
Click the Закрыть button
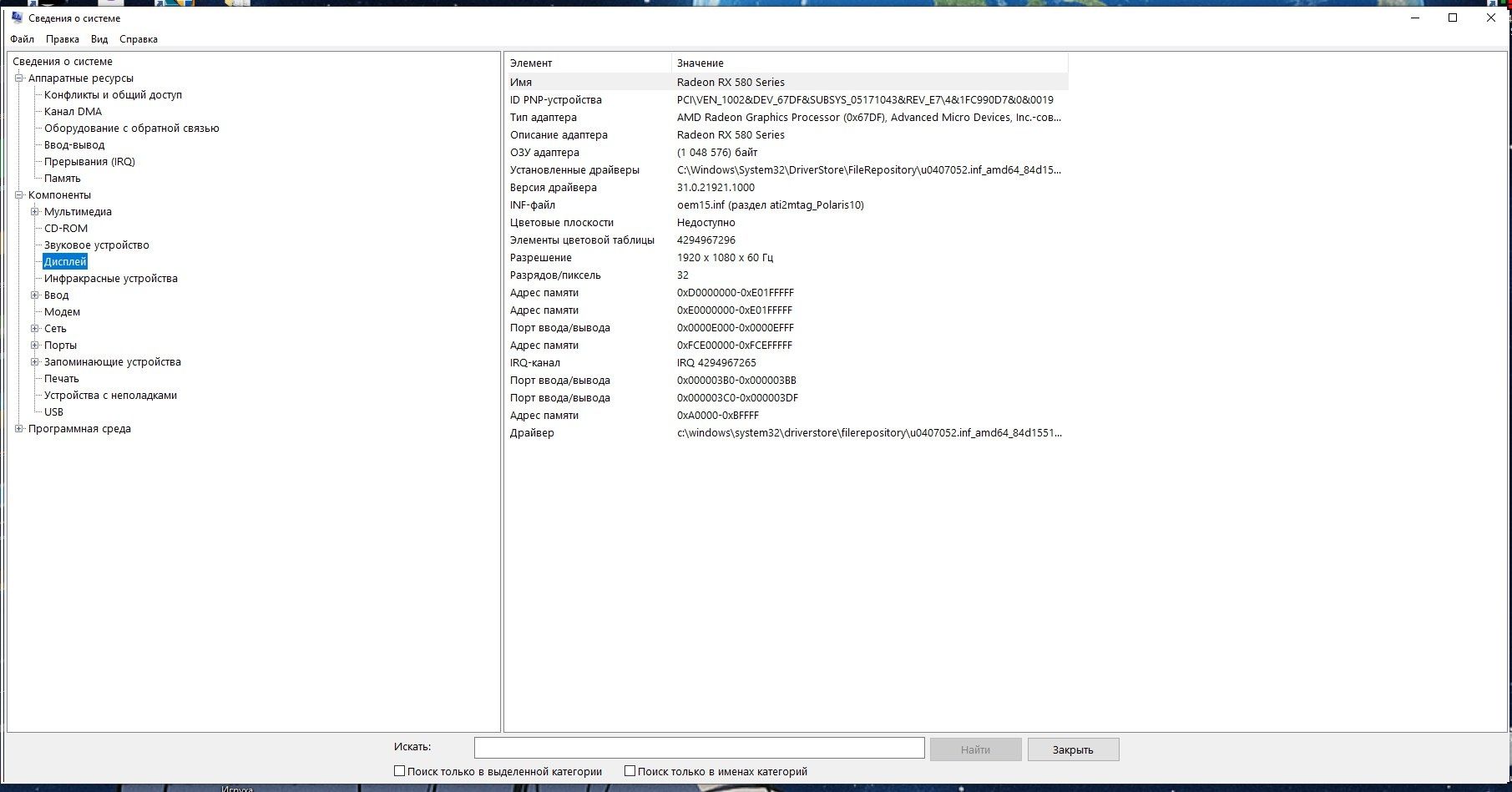[x=1073, y=749]
